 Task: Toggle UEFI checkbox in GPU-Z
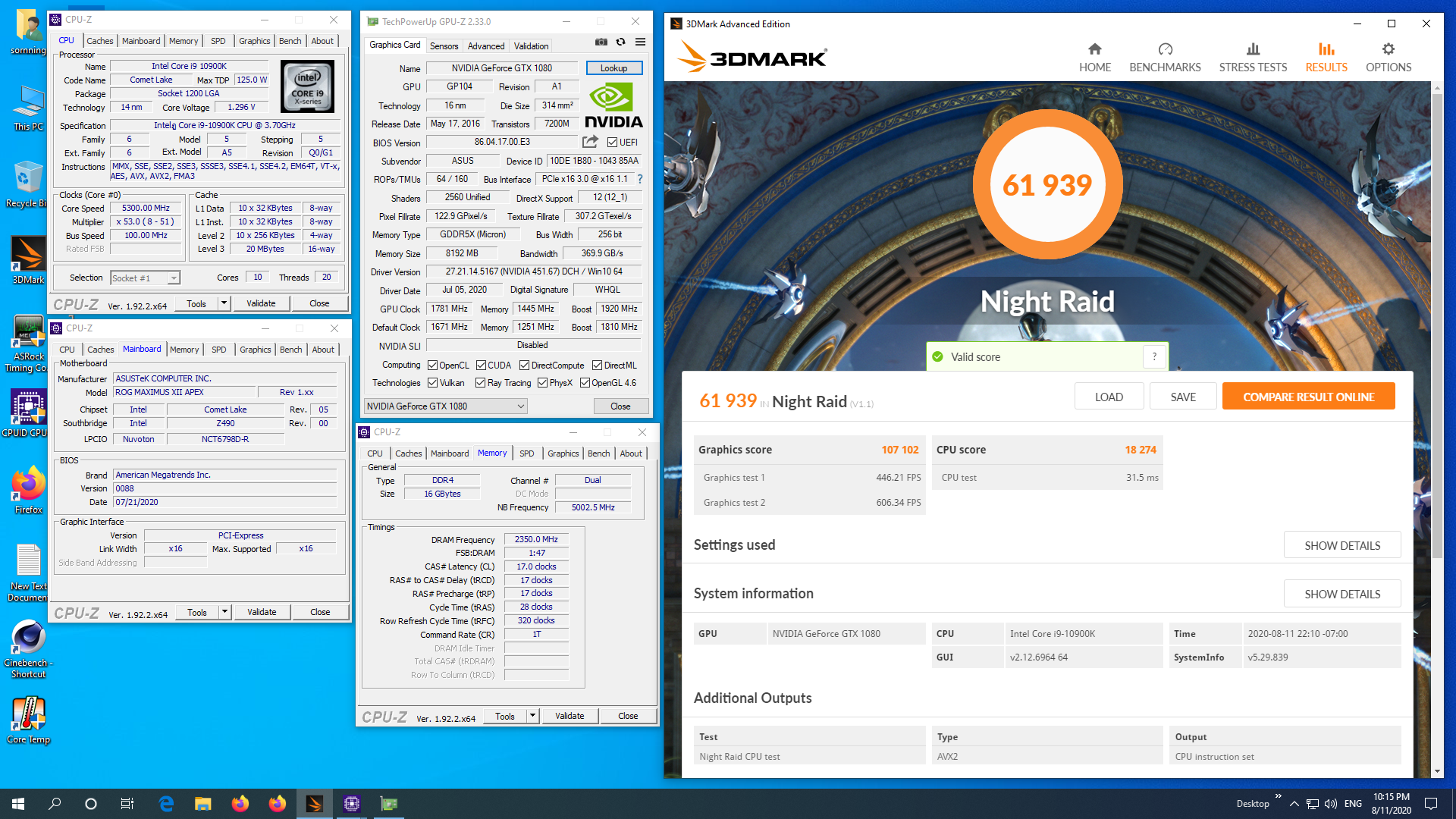pos(612,143)
